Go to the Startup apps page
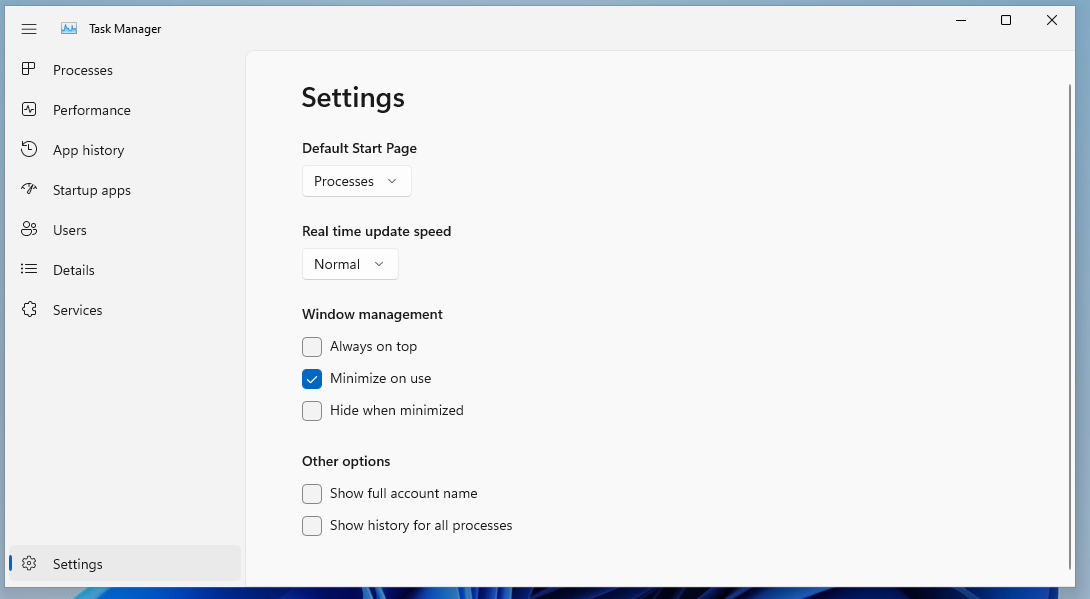The height and width of the screenshot is (599, 1090). 92,190
